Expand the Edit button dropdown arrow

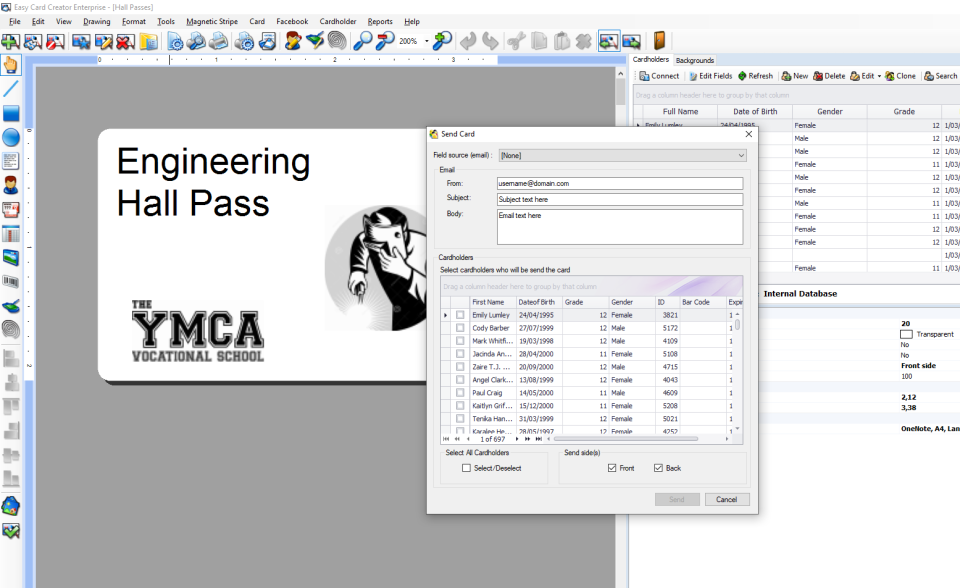[x=878, y=75]
